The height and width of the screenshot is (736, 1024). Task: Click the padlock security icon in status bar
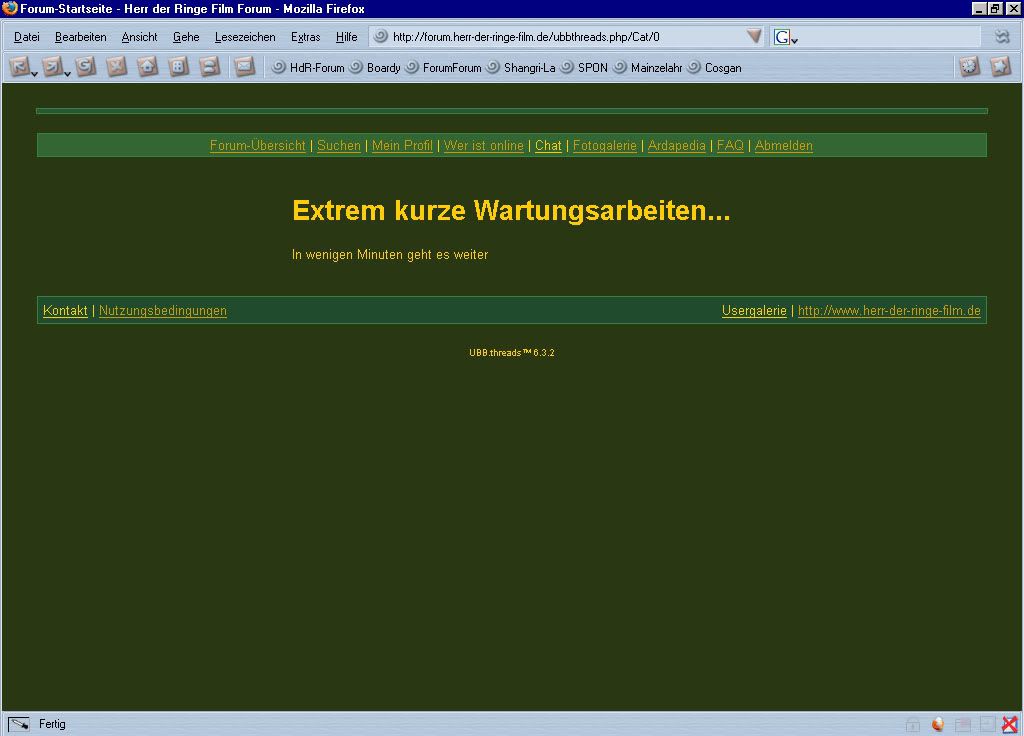[912, 724]
